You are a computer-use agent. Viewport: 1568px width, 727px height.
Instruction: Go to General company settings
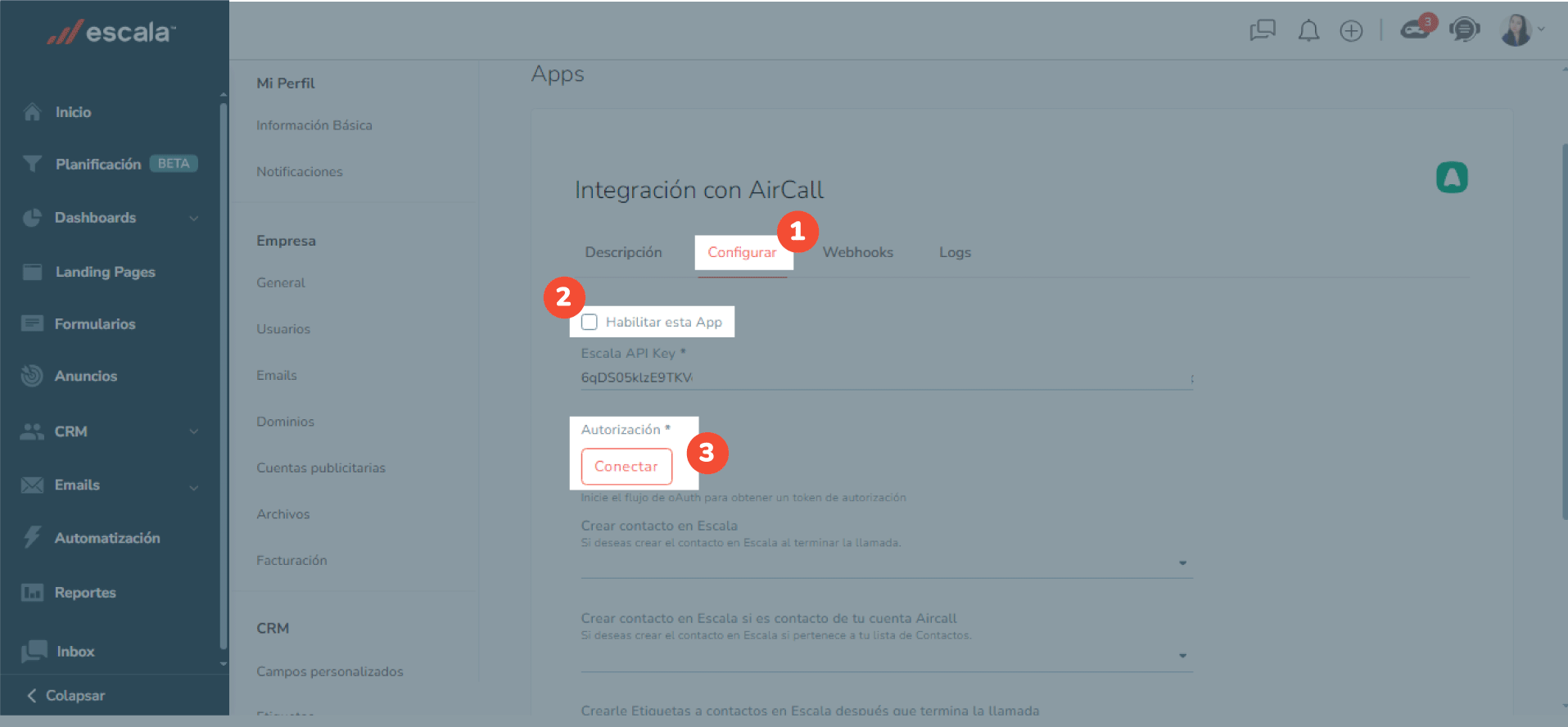pyautogui.click(x=281, y=282)
